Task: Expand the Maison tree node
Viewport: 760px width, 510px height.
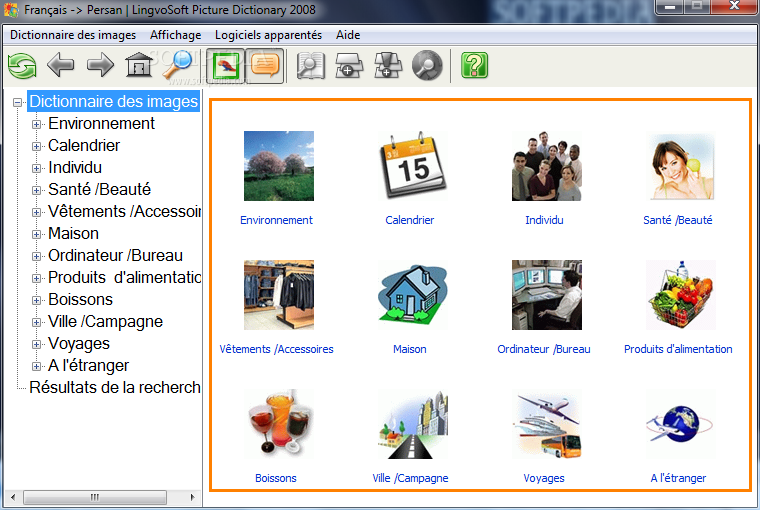Action: [x=36, y=234]
